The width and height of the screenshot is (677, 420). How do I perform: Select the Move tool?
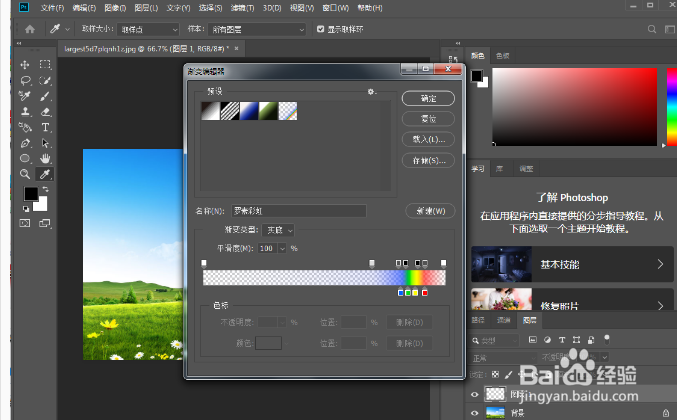[x=25, y=65]
